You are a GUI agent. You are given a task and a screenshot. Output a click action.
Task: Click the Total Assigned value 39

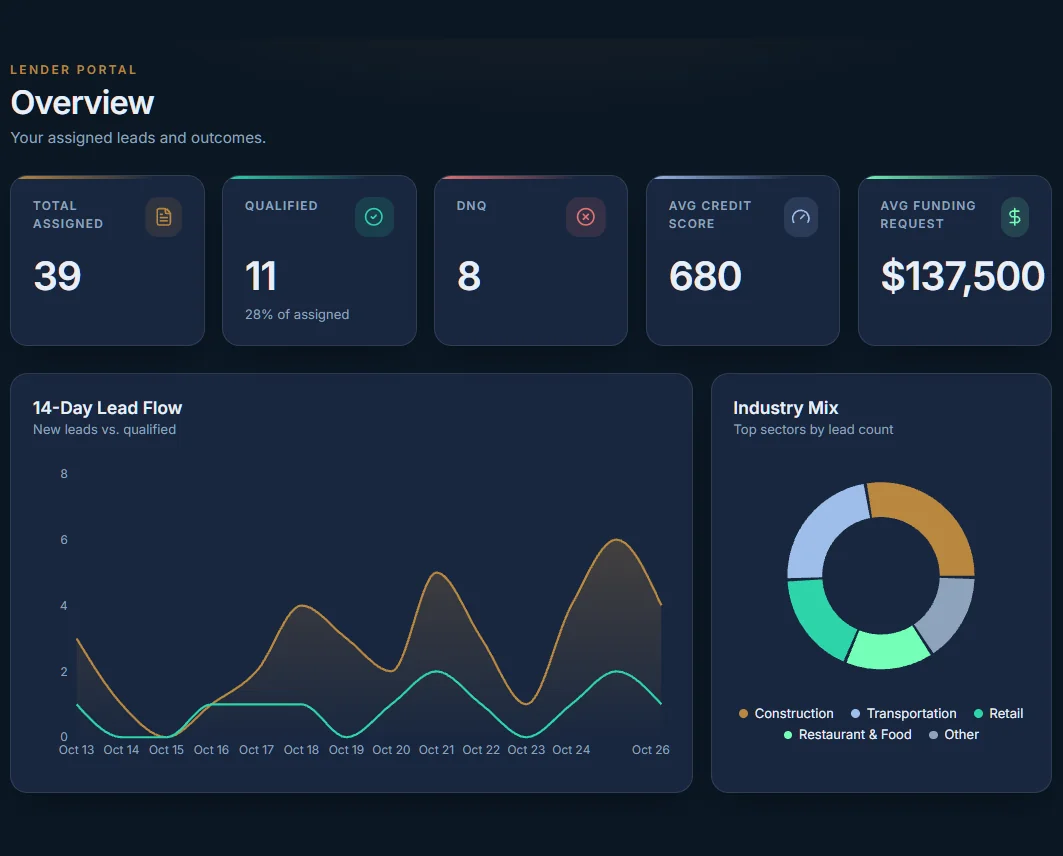(58, 277)
